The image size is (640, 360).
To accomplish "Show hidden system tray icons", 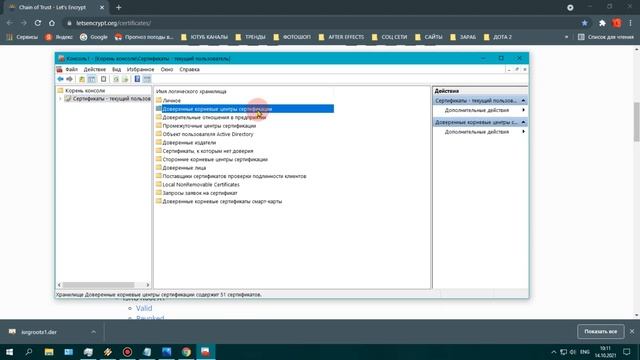I will click(x=553, y=352).
